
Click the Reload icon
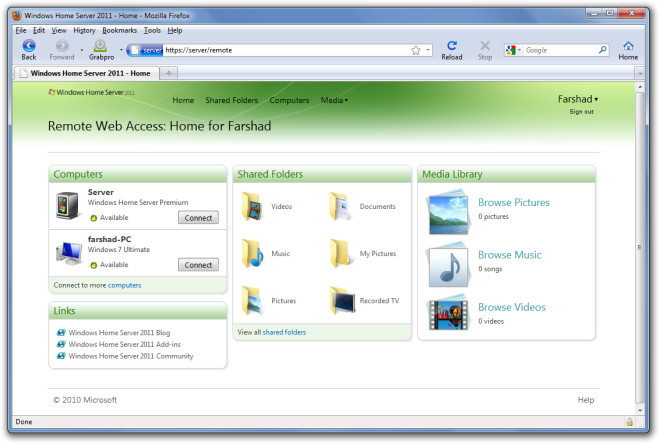click(452, 45)
